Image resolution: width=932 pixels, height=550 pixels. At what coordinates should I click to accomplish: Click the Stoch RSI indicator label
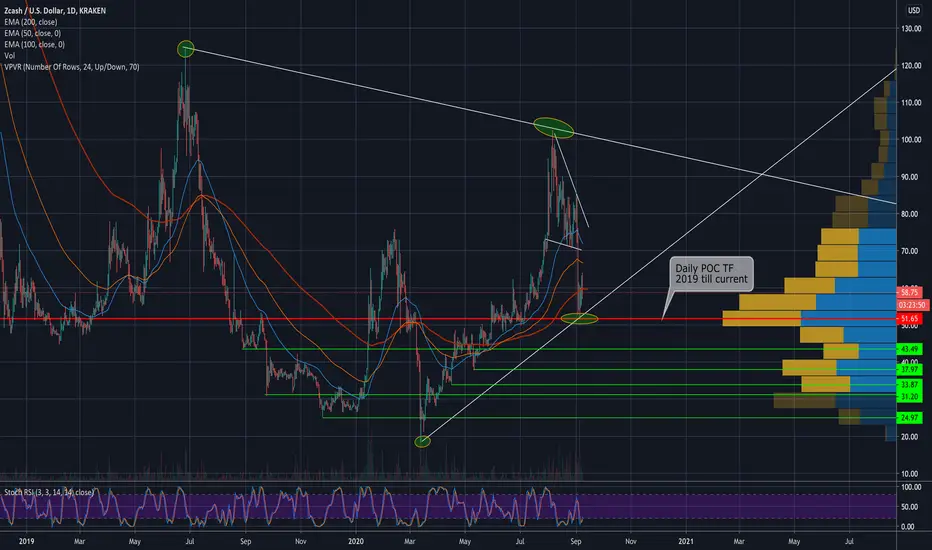coord(49,492)
